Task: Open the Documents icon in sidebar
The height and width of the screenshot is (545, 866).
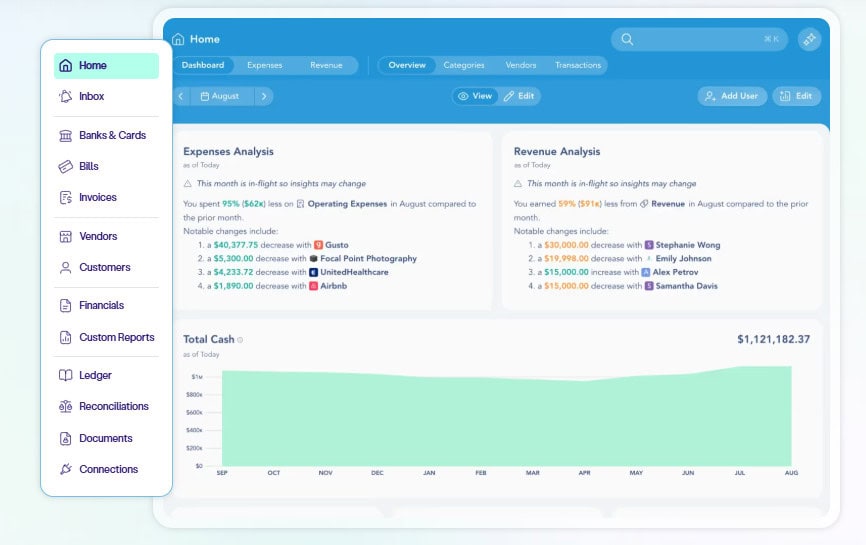Action: click(66, 439)
